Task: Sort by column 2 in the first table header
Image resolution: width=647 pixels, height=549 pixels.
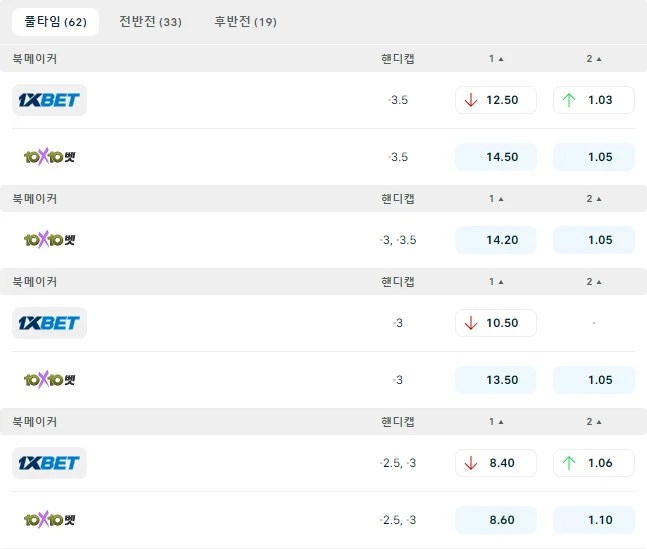Action: click(594, 59)
